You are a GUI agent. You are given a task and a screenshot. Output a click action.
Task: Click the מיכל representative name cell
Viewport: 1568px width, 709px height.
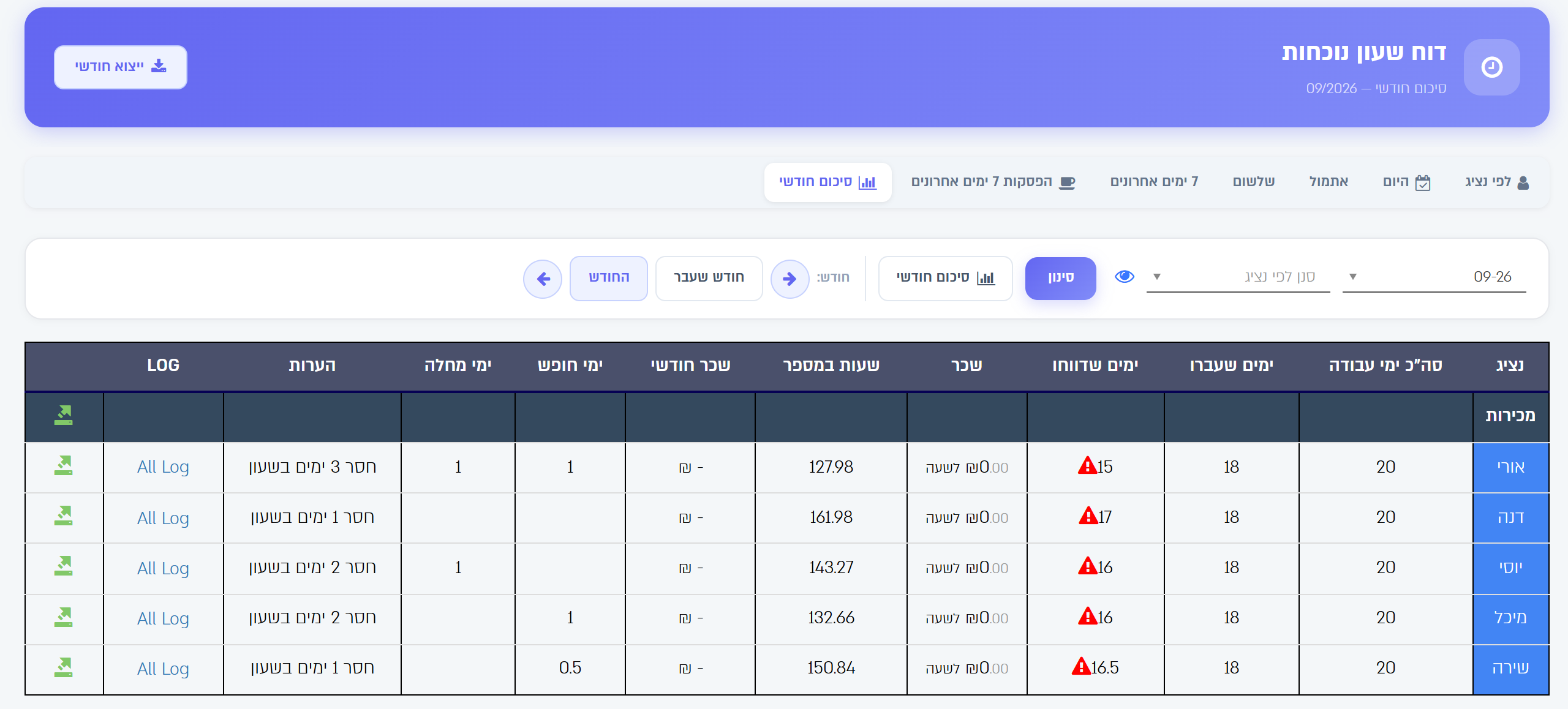tap(1510, 618)
